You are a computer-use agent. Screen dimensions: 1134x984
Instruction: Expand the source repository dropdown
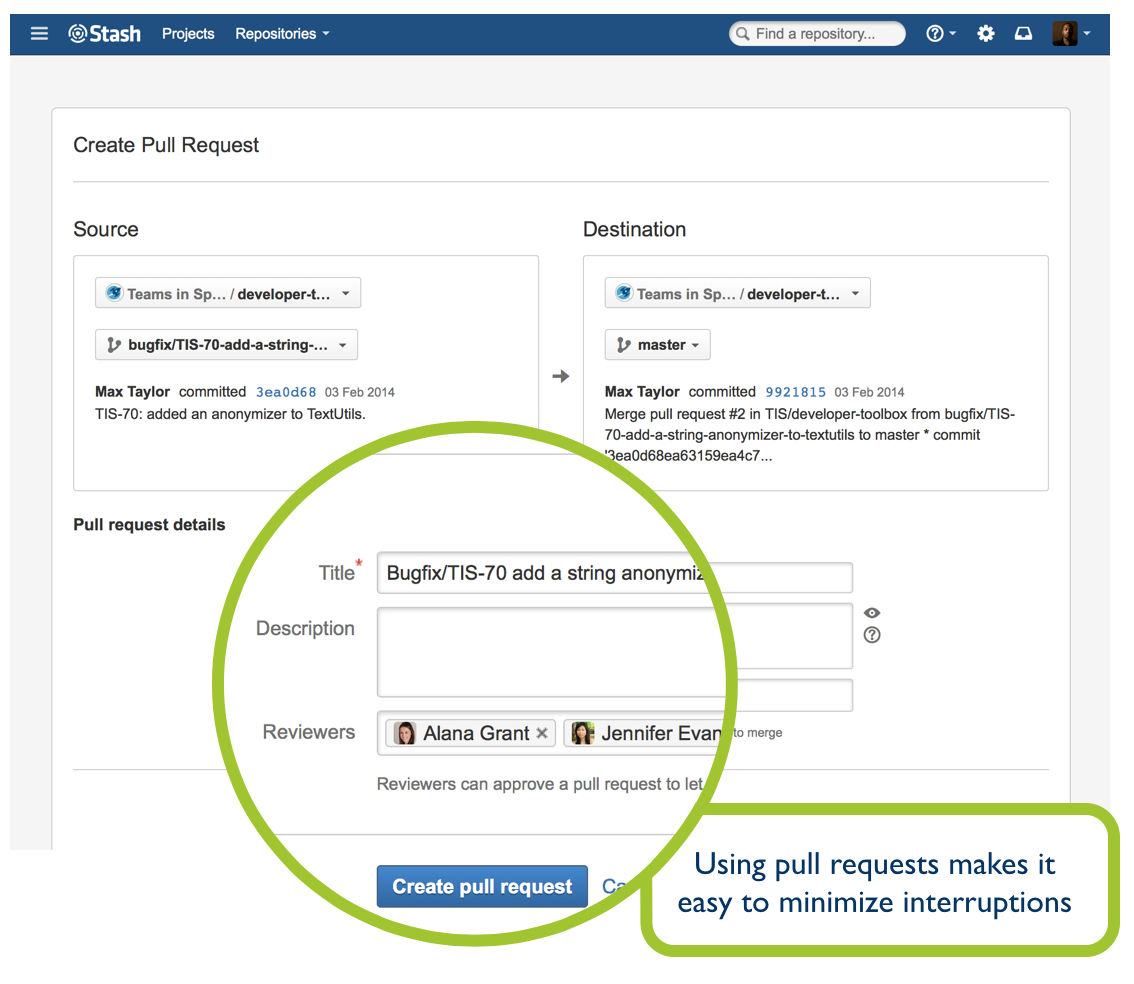228,294
